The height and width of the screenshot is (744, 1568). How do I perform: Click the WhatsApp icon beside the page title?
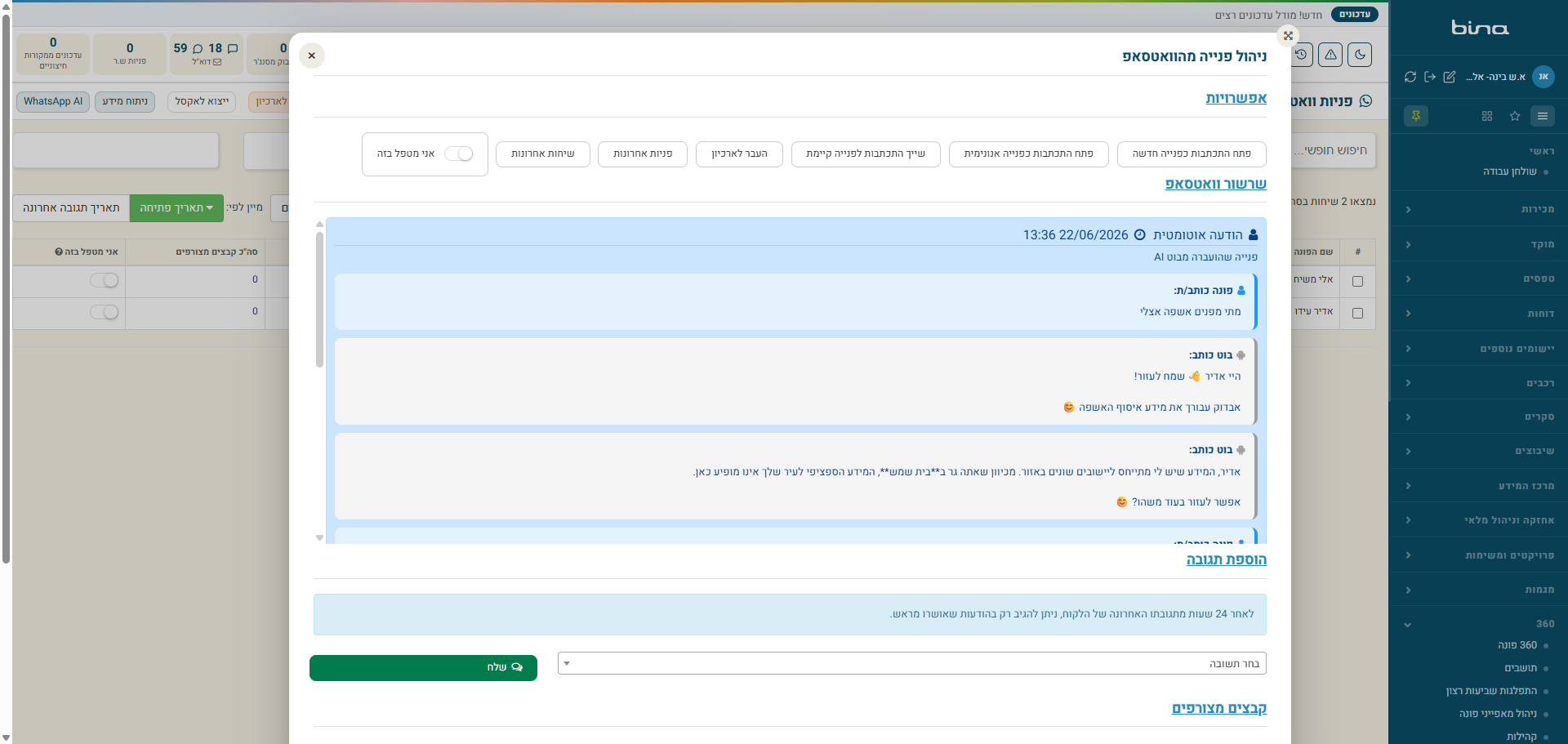(x=1365, y=101)
